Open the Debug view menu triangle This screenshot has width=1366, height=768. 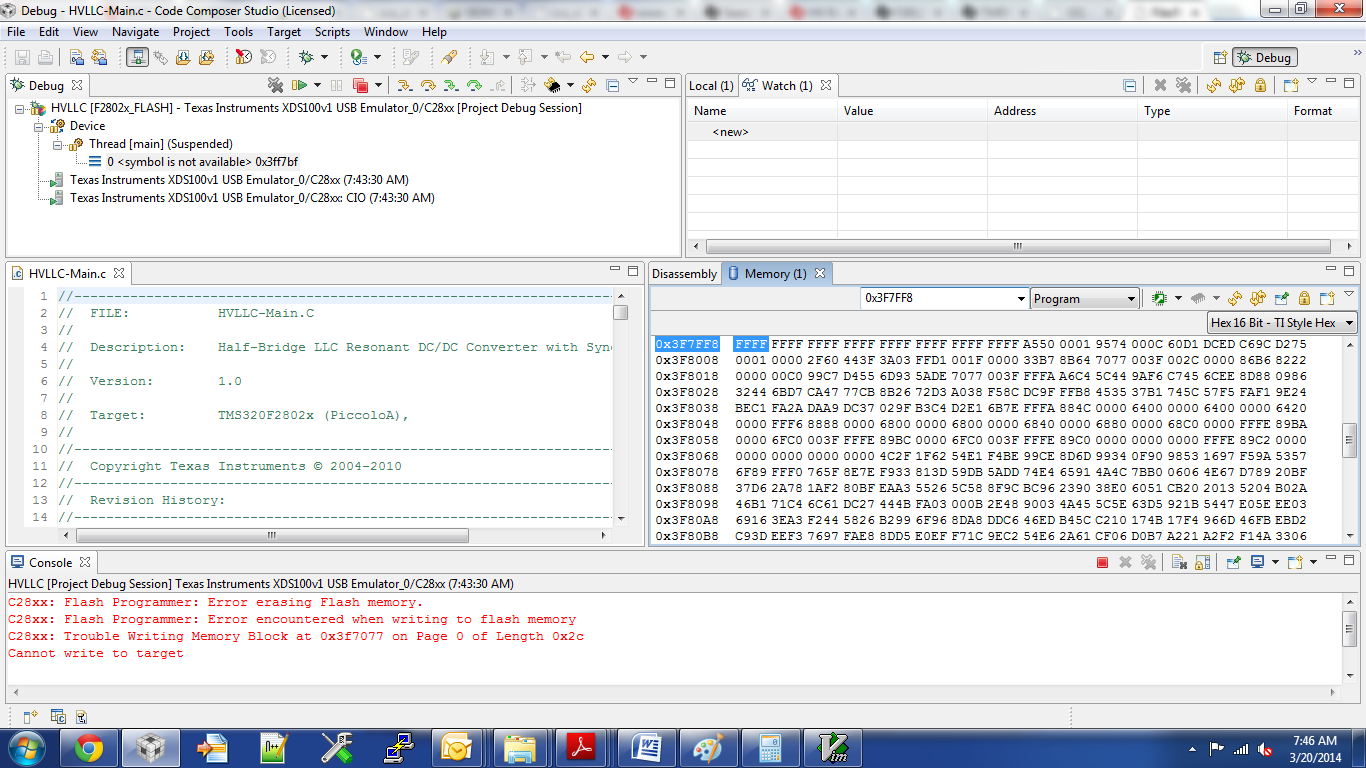tap(632, 82)
